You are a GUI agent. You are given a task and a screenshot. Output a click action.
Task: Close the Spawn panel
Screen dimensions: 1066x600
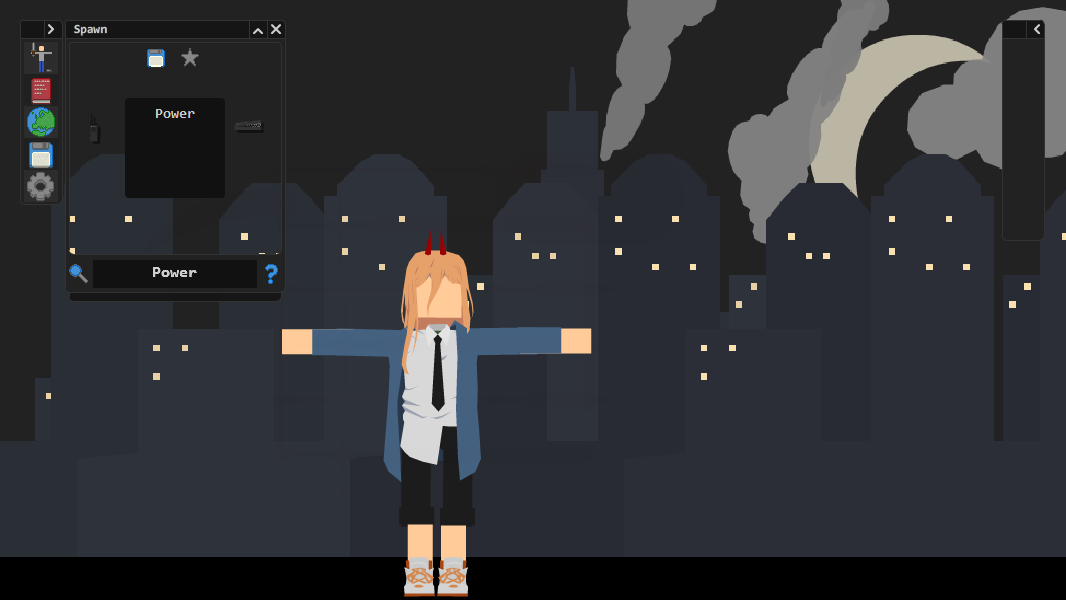point(275,29)
